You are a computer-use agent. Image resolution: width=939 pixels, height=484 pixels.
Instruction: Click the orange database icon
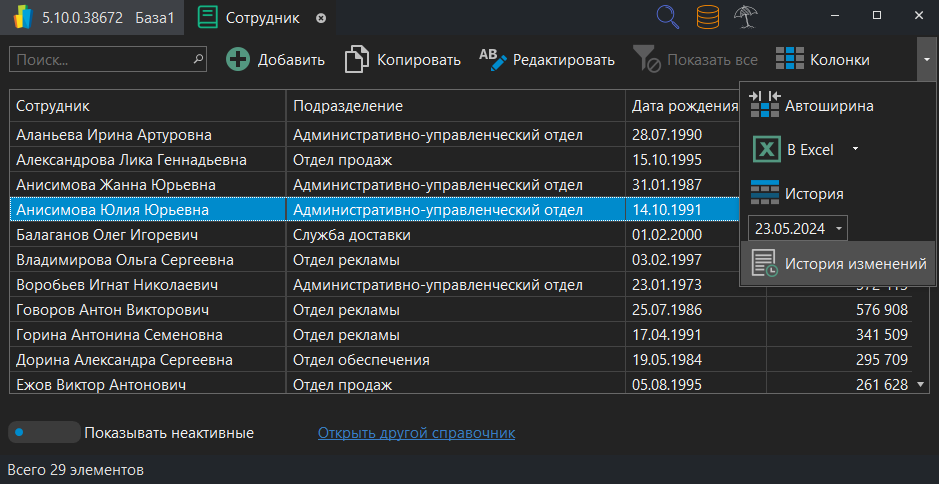(707, 17)
